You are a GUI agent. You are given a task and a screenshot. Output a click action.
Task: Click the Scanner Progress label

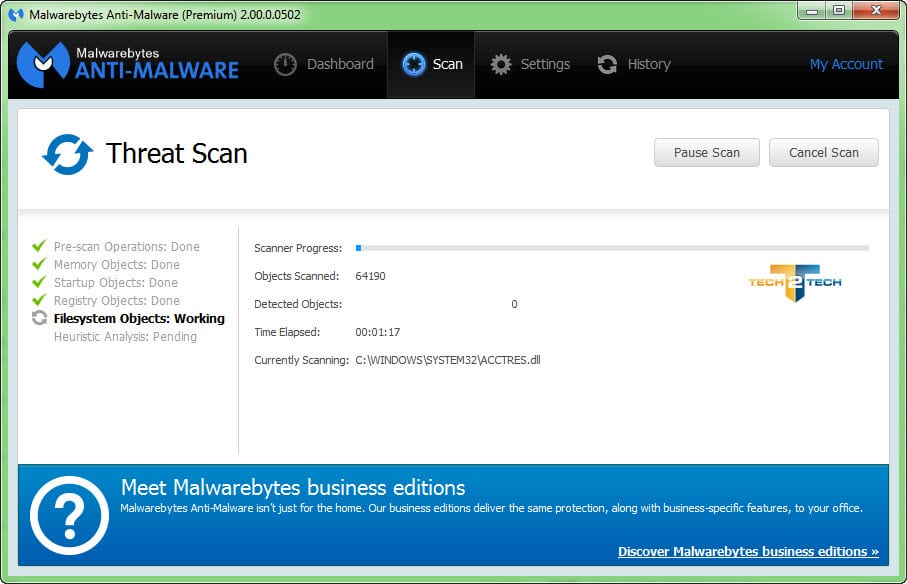298,248
